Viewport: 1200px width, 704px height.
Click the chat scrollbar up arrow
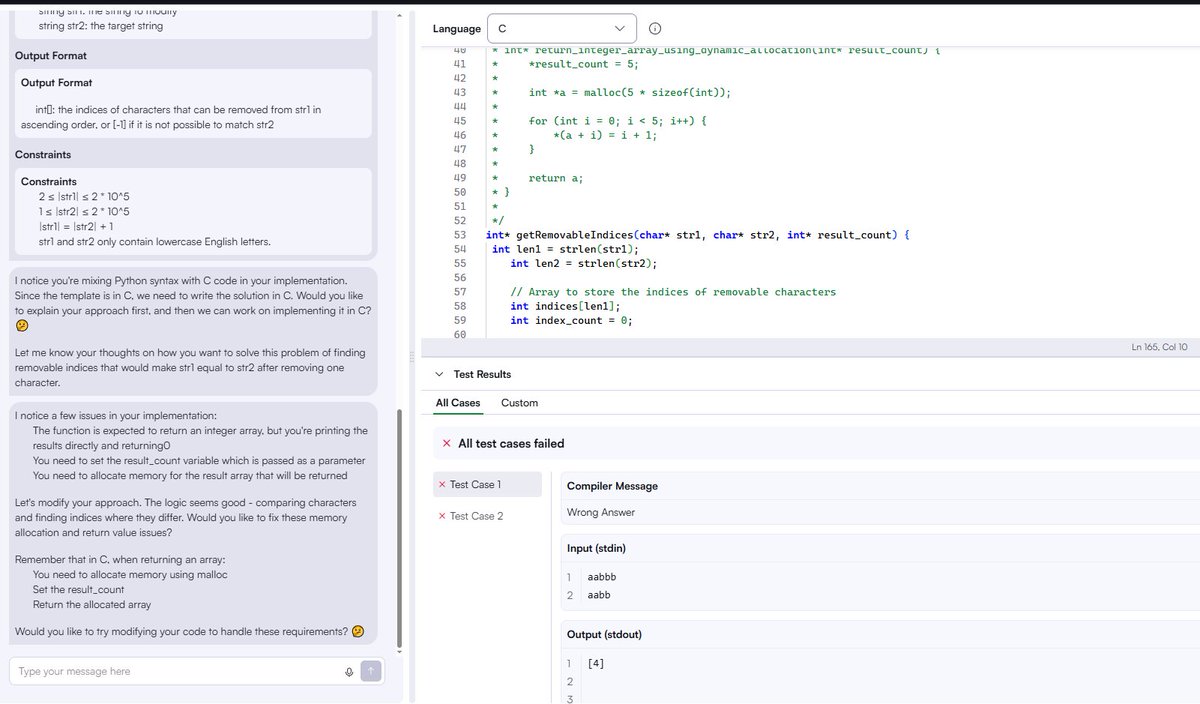point(398,17)
